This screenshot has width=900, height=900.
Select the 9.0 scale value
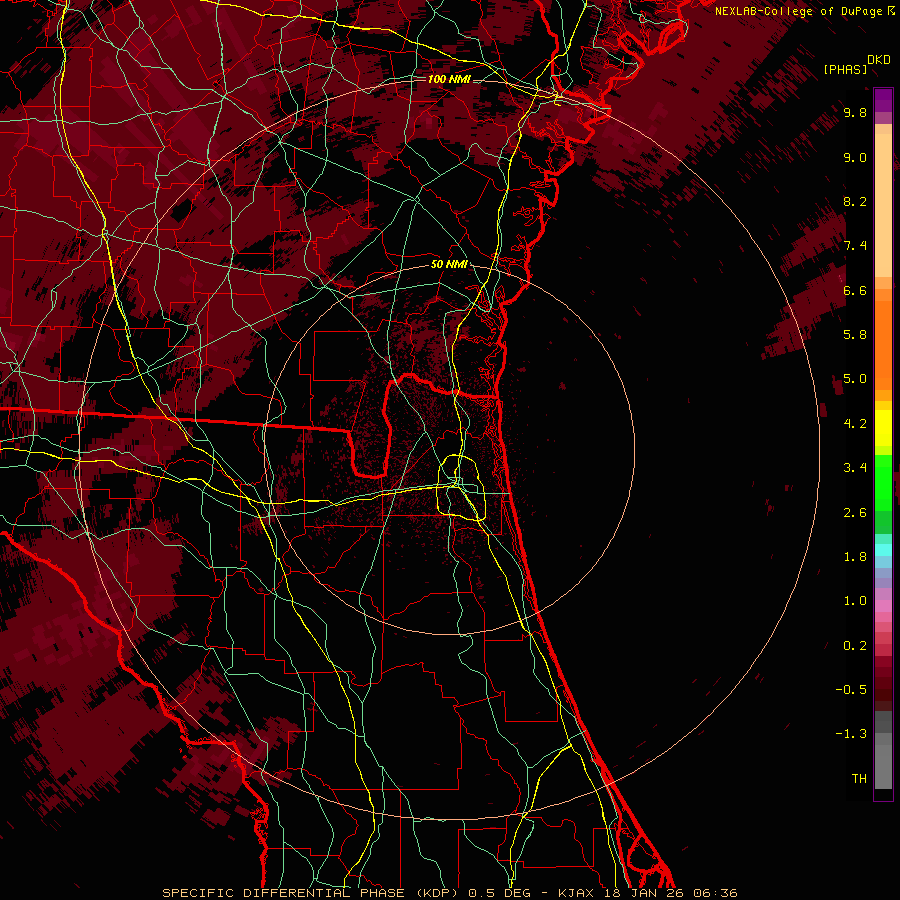pos(855,157)
